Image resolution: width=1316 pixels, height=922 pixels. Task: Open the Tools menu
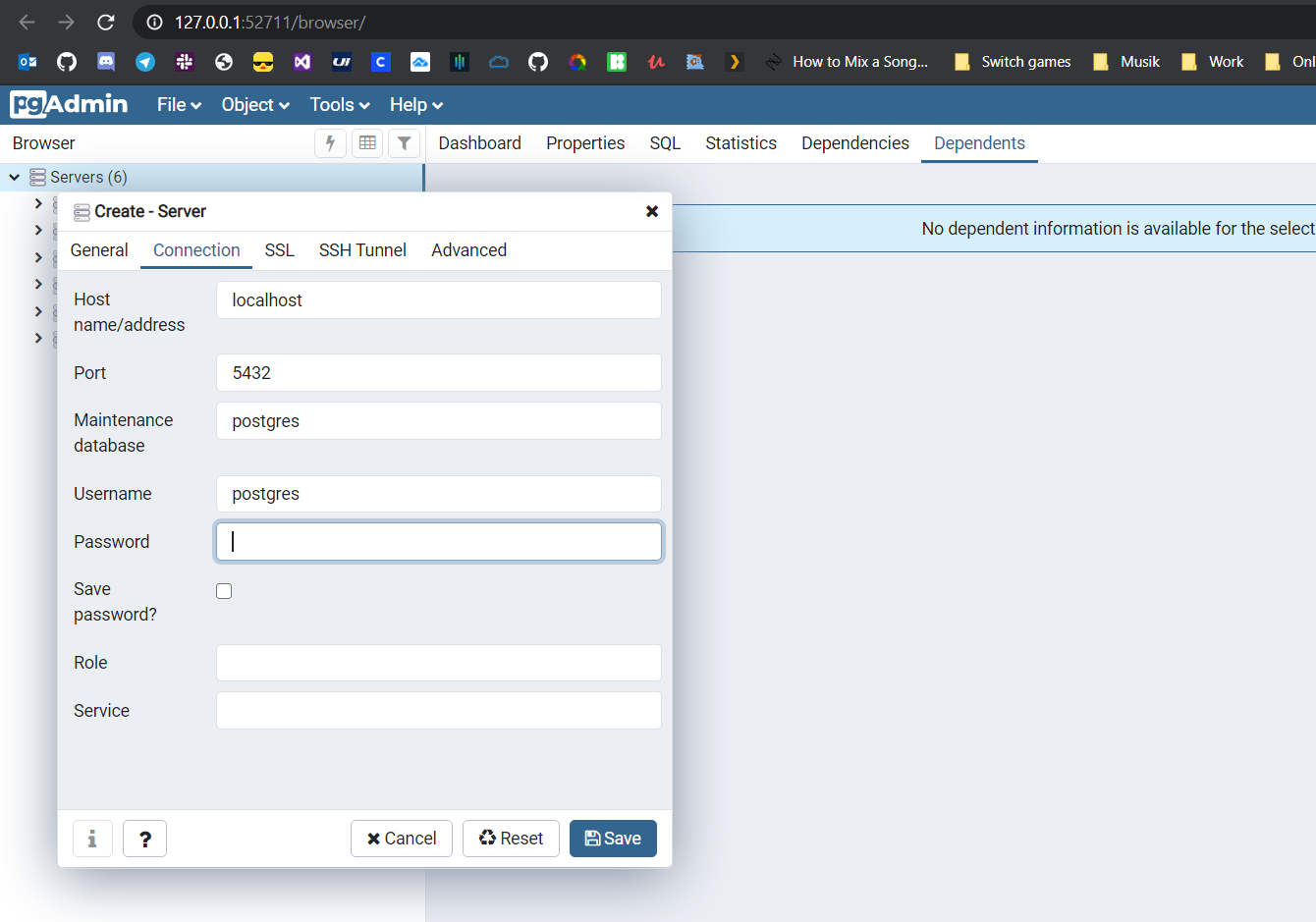coord(340,104)
